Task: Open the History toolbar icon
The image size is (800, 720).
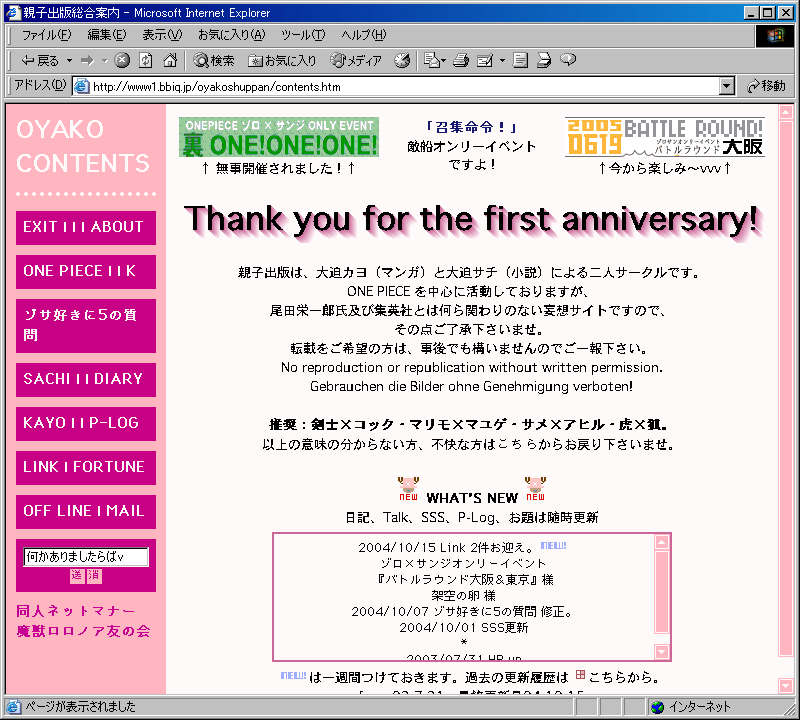Action: pyautogui.click(x=402, y=60)
